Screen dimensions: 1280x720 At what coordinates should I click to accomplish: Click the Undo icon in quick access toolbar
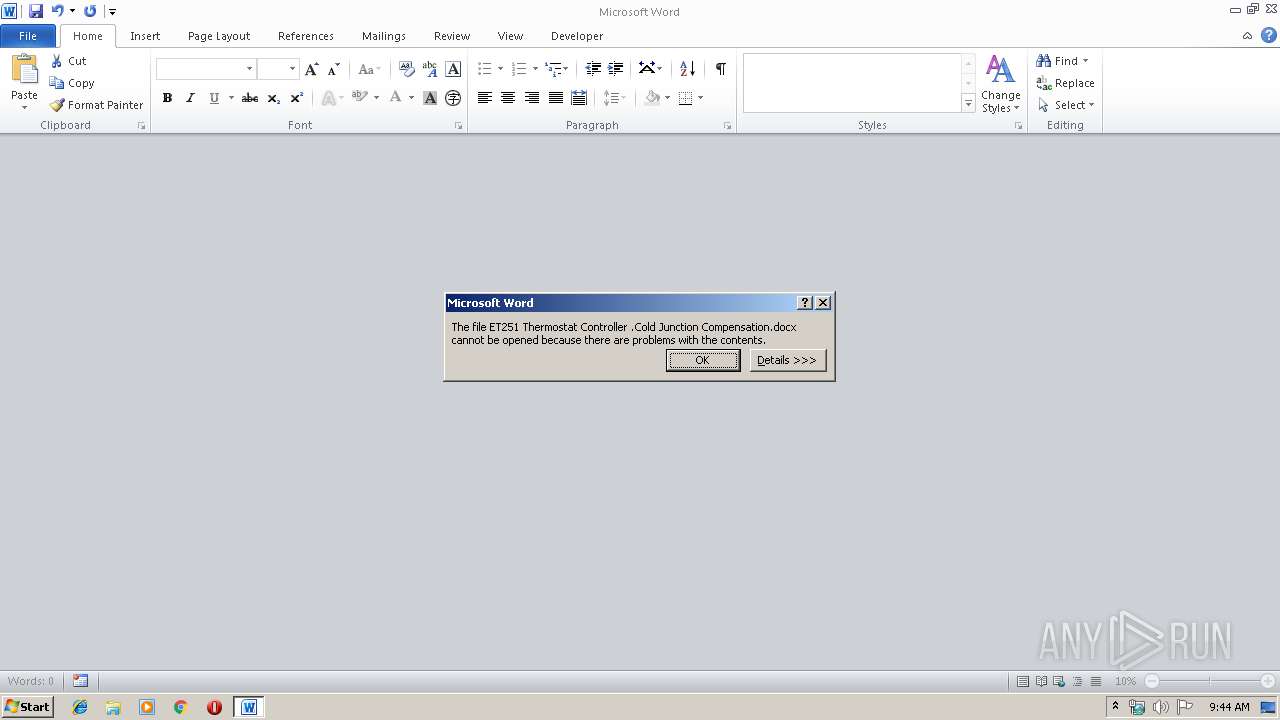pyautogui.click(x=57, y=11)
